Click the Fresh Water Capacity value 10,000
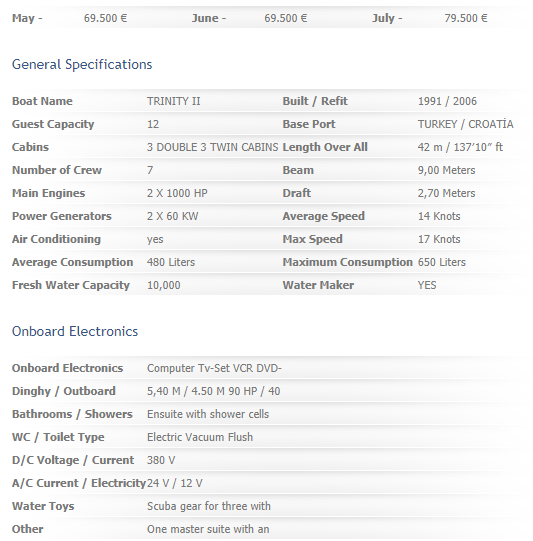The width and height of the screenshot is (533, 541). click(x=164, y=285)
